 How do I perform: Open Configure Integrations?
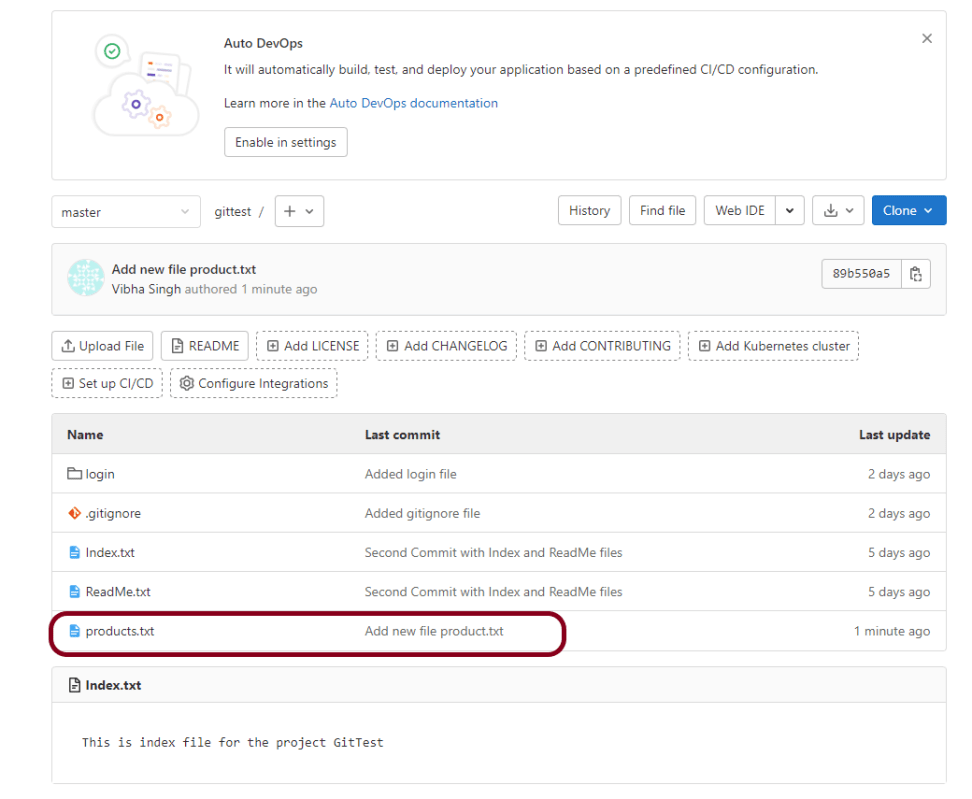point(253,384)
